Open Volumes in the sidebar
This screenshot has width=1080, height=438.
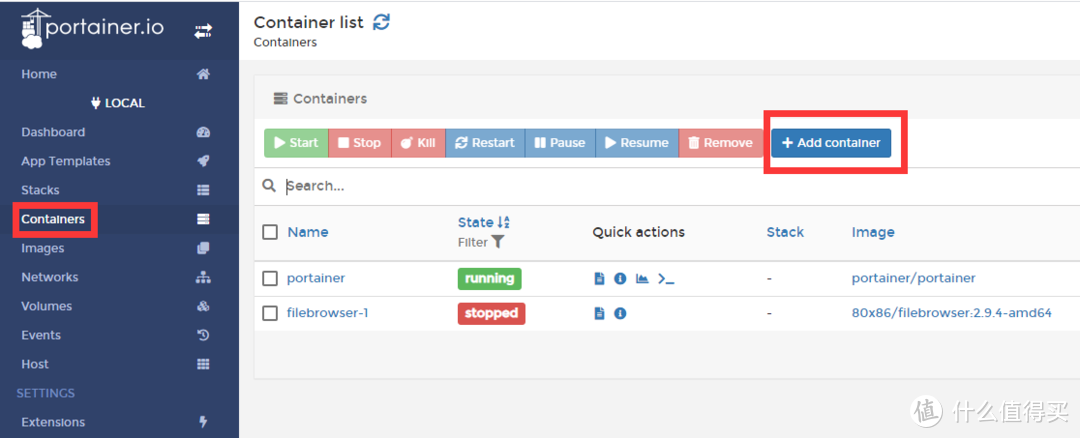click(46, 306)
